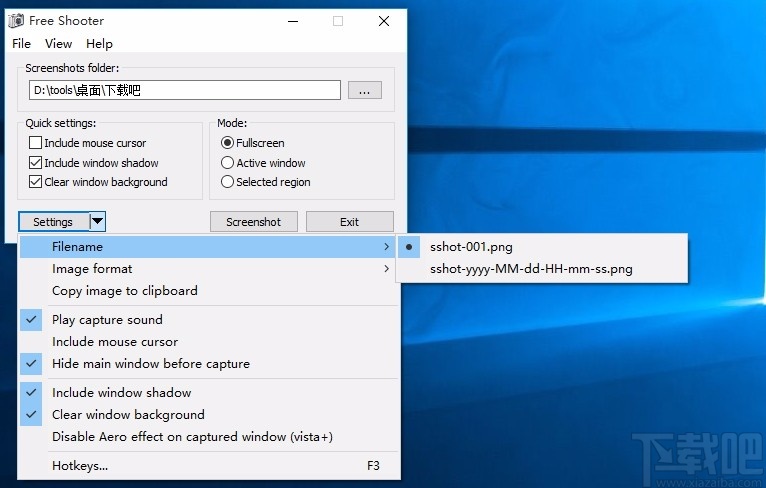
Task: Choose sshot-yyyy-MM-dd-HH-mm-ss.png filename format
Action: click(x=542, y=269)
